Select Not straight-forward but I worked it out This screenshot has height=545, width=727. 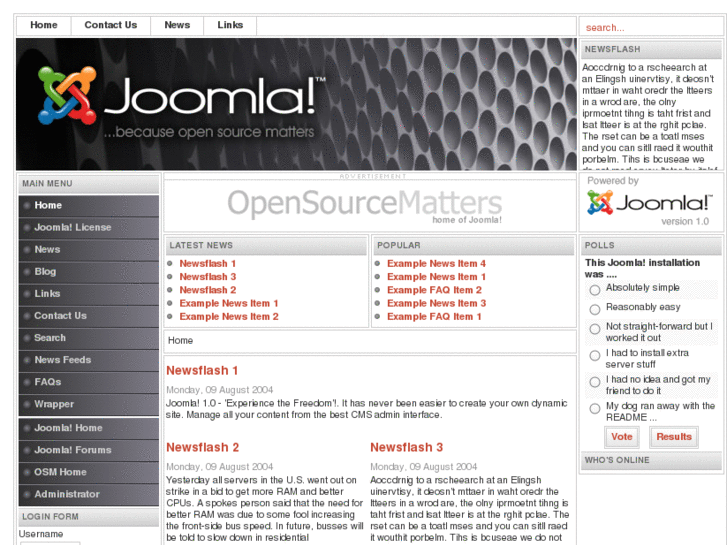[x=594, y=329]
